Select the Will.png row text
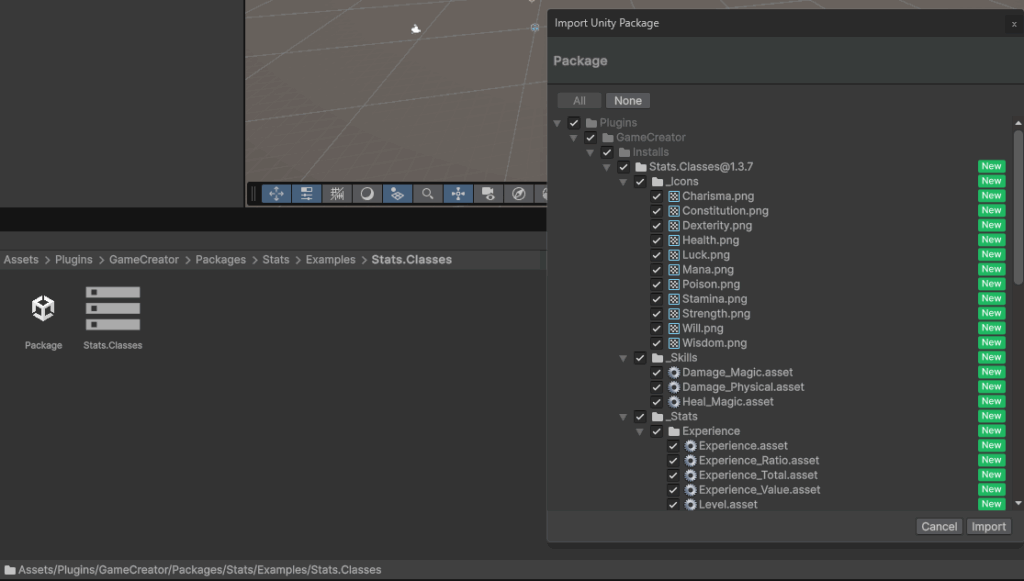The height and width of the screenshot is (581, 1024). [703, 328]
